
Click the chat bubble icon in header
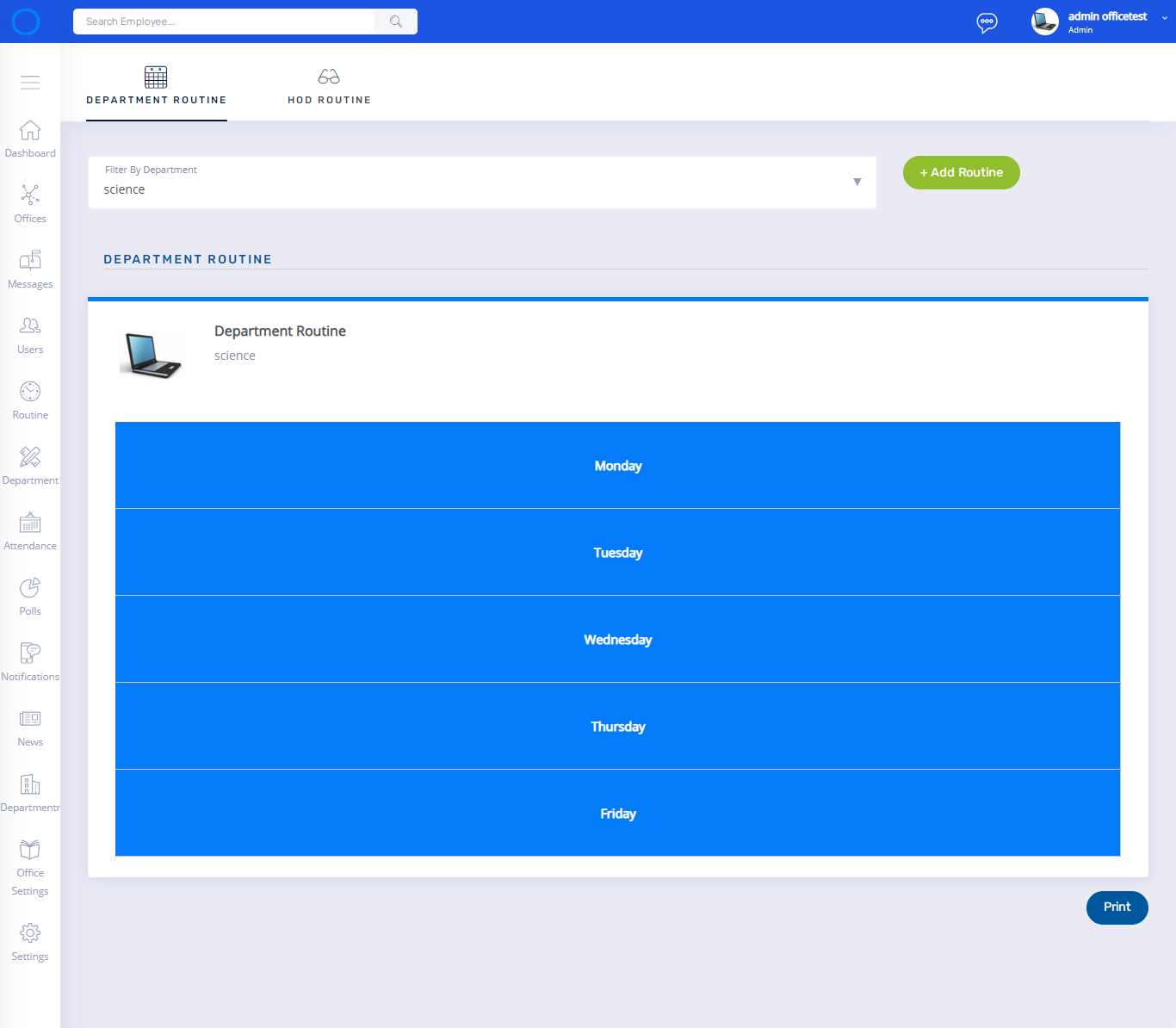[x=987, y=22]
